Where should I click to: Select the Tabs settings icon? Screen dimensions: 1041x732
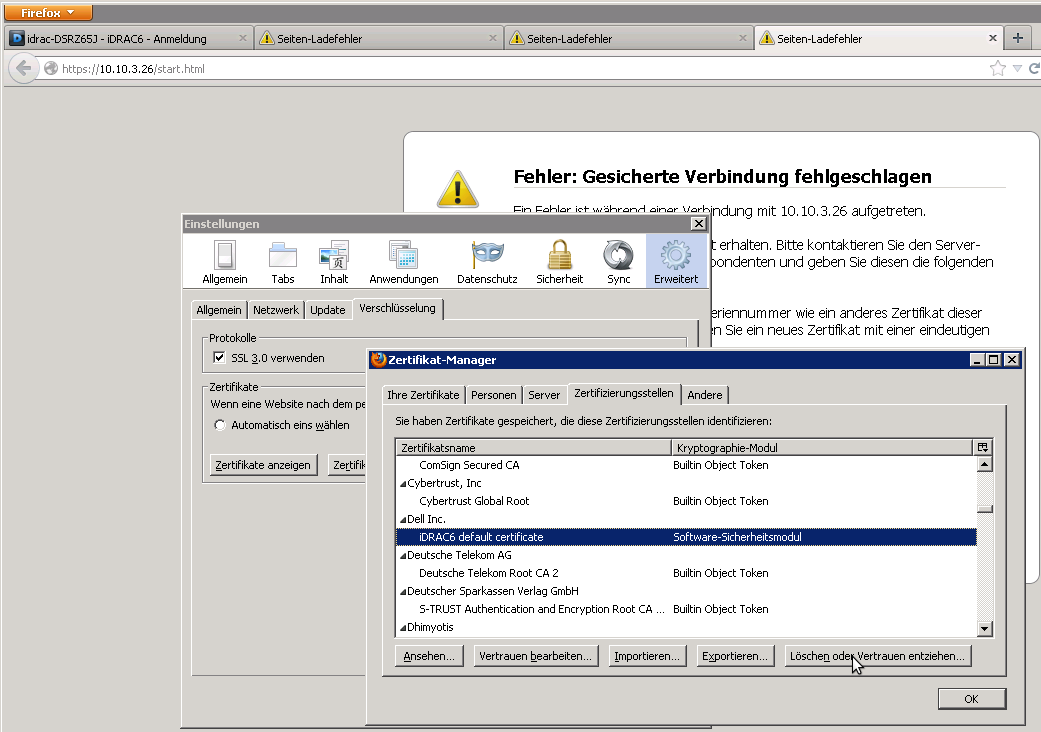pos(283,262)
